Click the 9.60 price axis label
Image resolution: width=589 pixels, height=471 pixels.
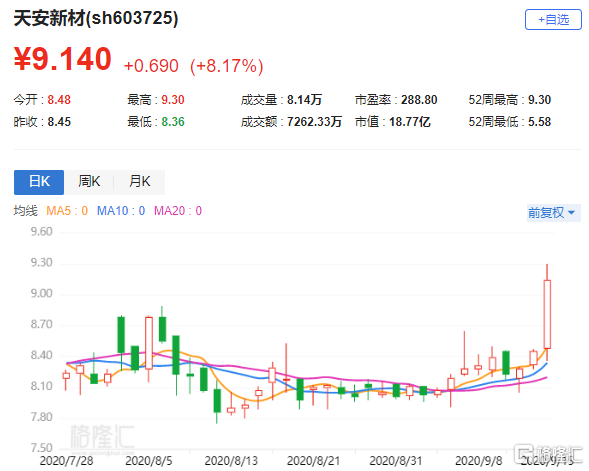point(41,232)
